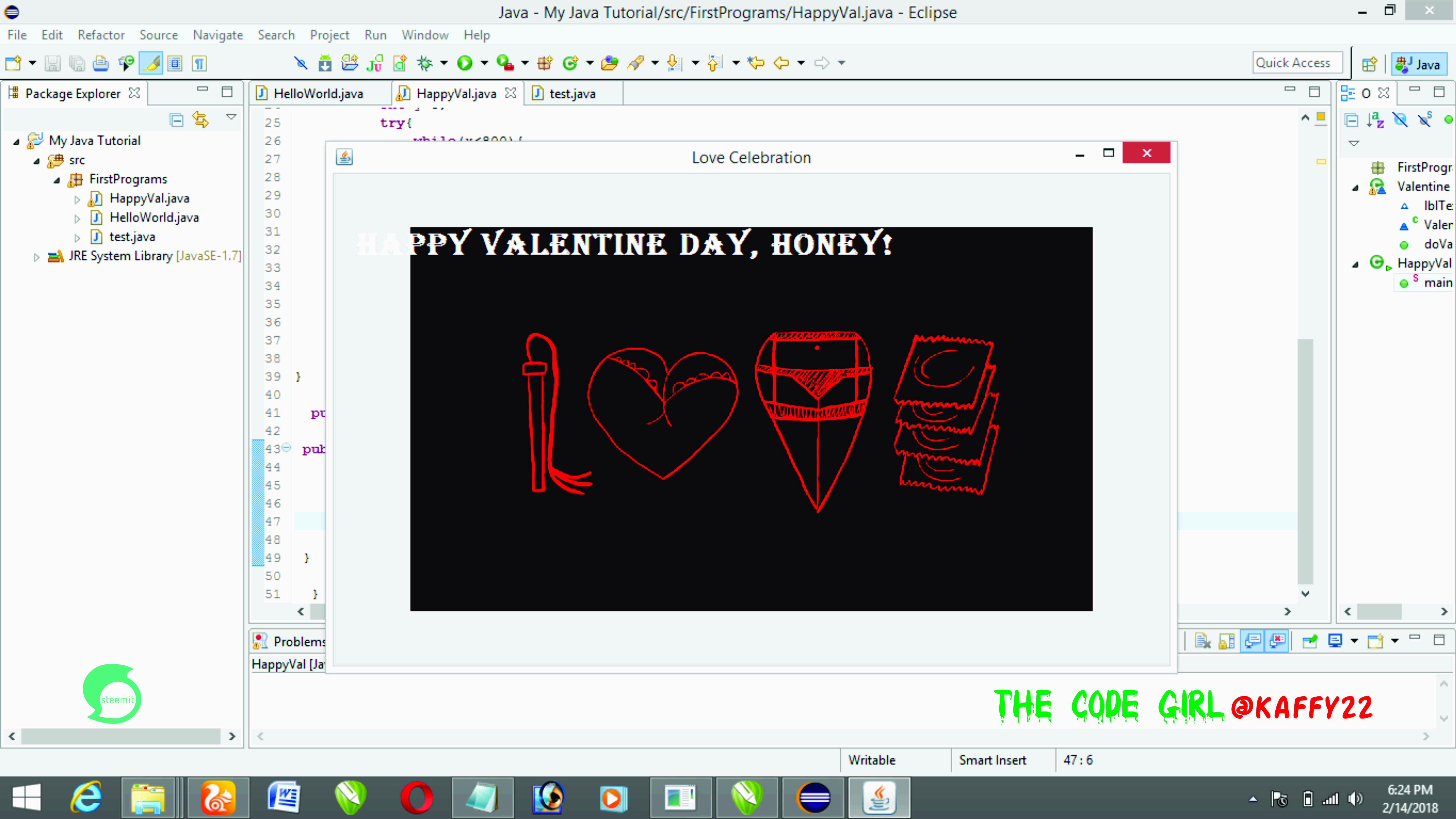Click Outline view horizontal scrollbar
Viewport: 1456px width, 819px height.
pyautogui.click(x=1379, y=611)
